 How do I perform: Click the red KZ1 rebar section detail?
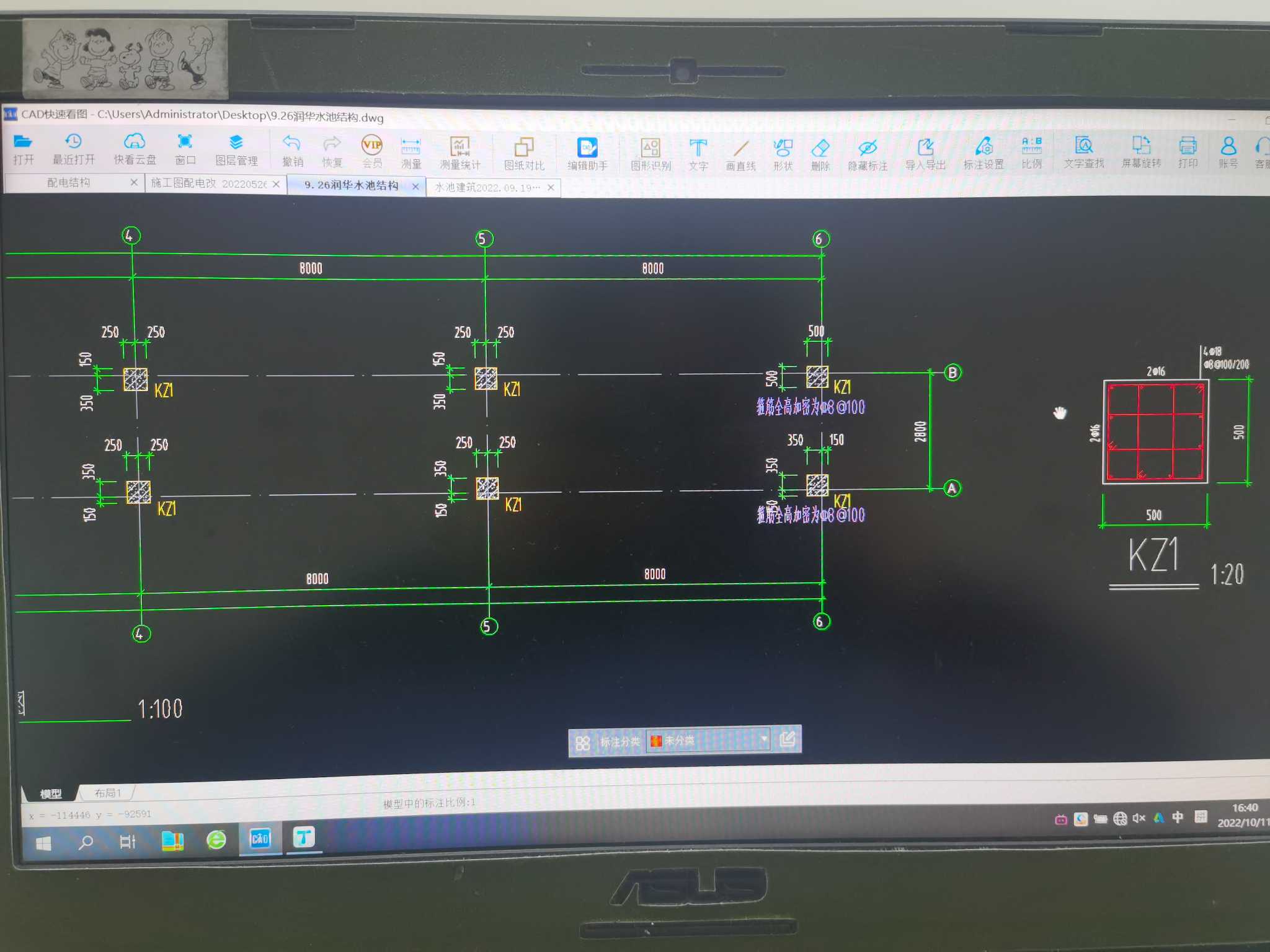point(1155,432)
